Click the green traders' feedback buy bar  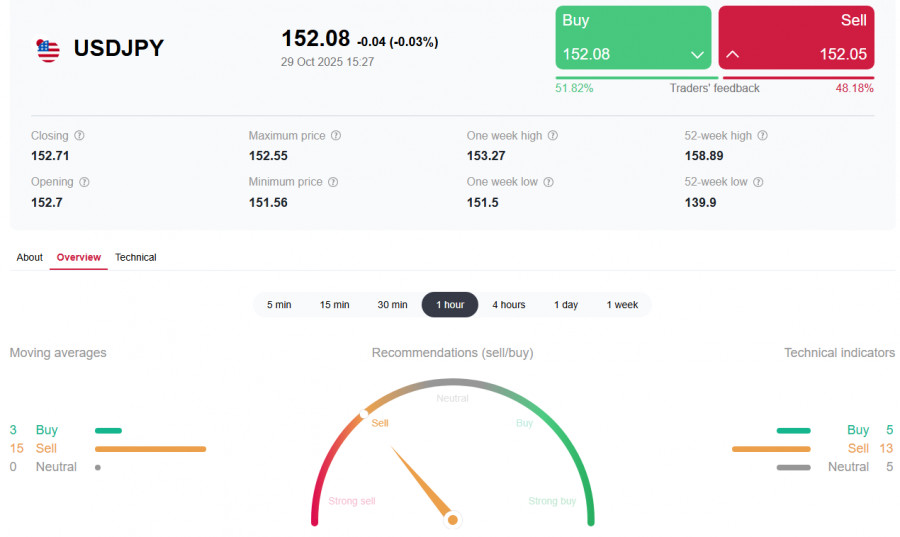tap(637, 77)
